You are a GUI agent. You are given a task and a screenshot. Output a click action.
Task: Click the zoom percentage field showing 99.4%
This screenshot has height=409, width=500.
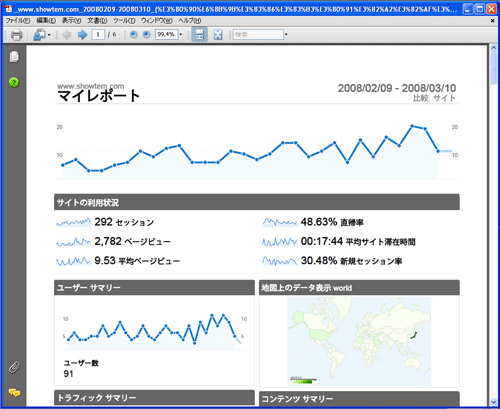tap(166, 34)
